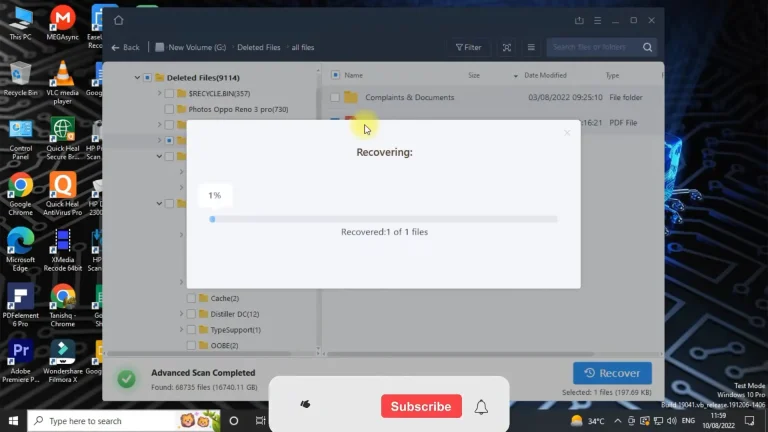The height and width of the screenshot is (432, 768).
Task: Sort by Size column header
Action: pyautogui.click(x=474, y=75)
